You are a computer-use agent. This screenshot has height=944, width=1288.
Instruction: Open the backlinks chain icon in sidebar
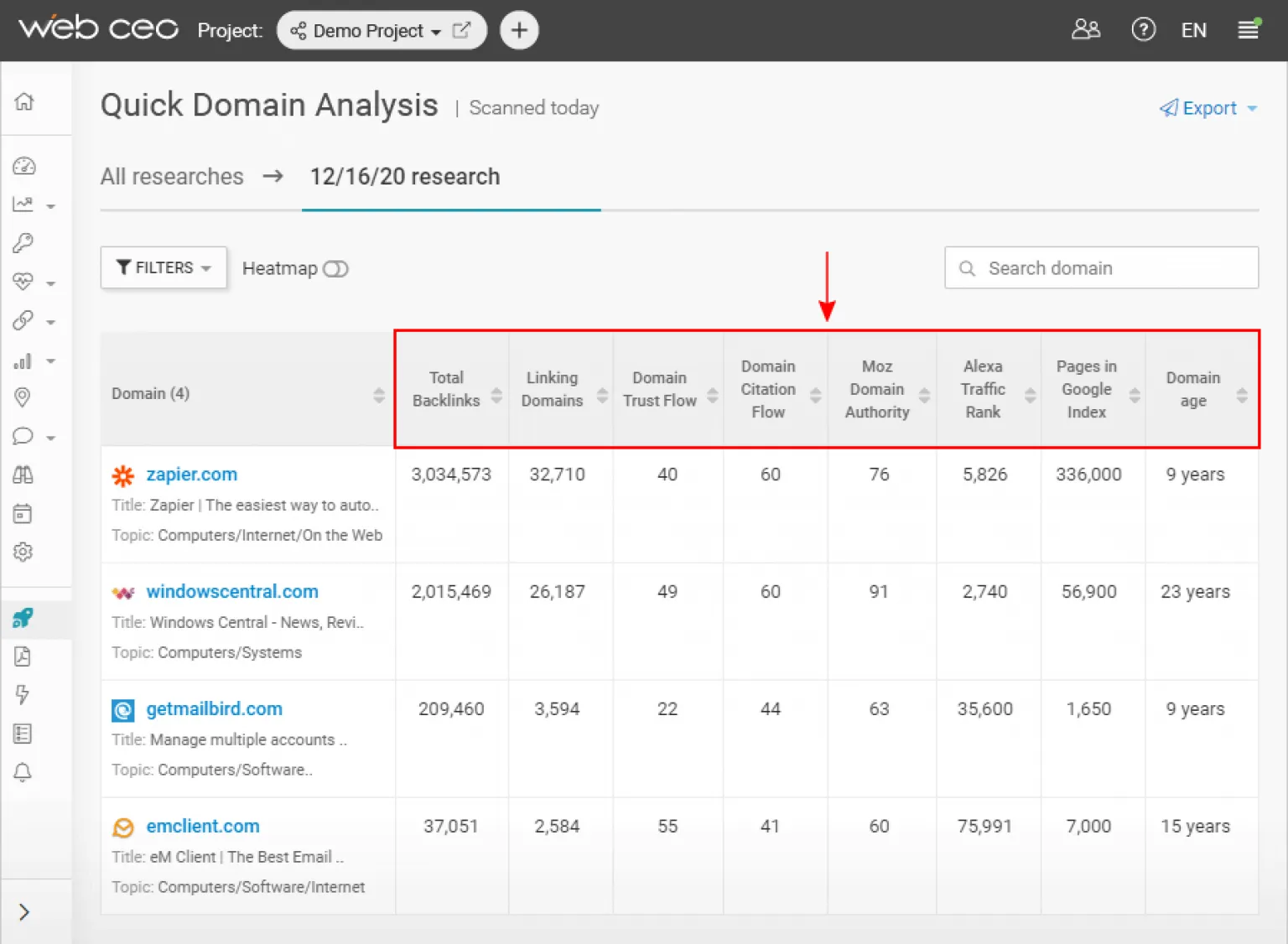pos(23,320)
